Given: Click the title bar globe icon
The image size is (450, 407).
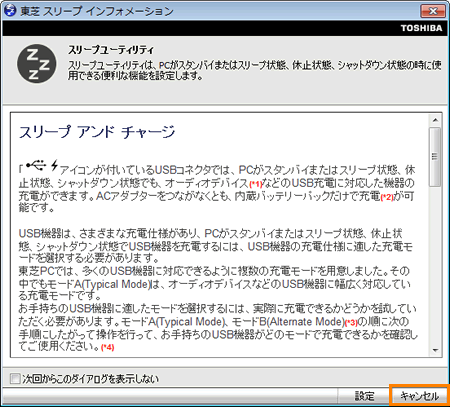Looking at the screenshot, I should point(10,10).
